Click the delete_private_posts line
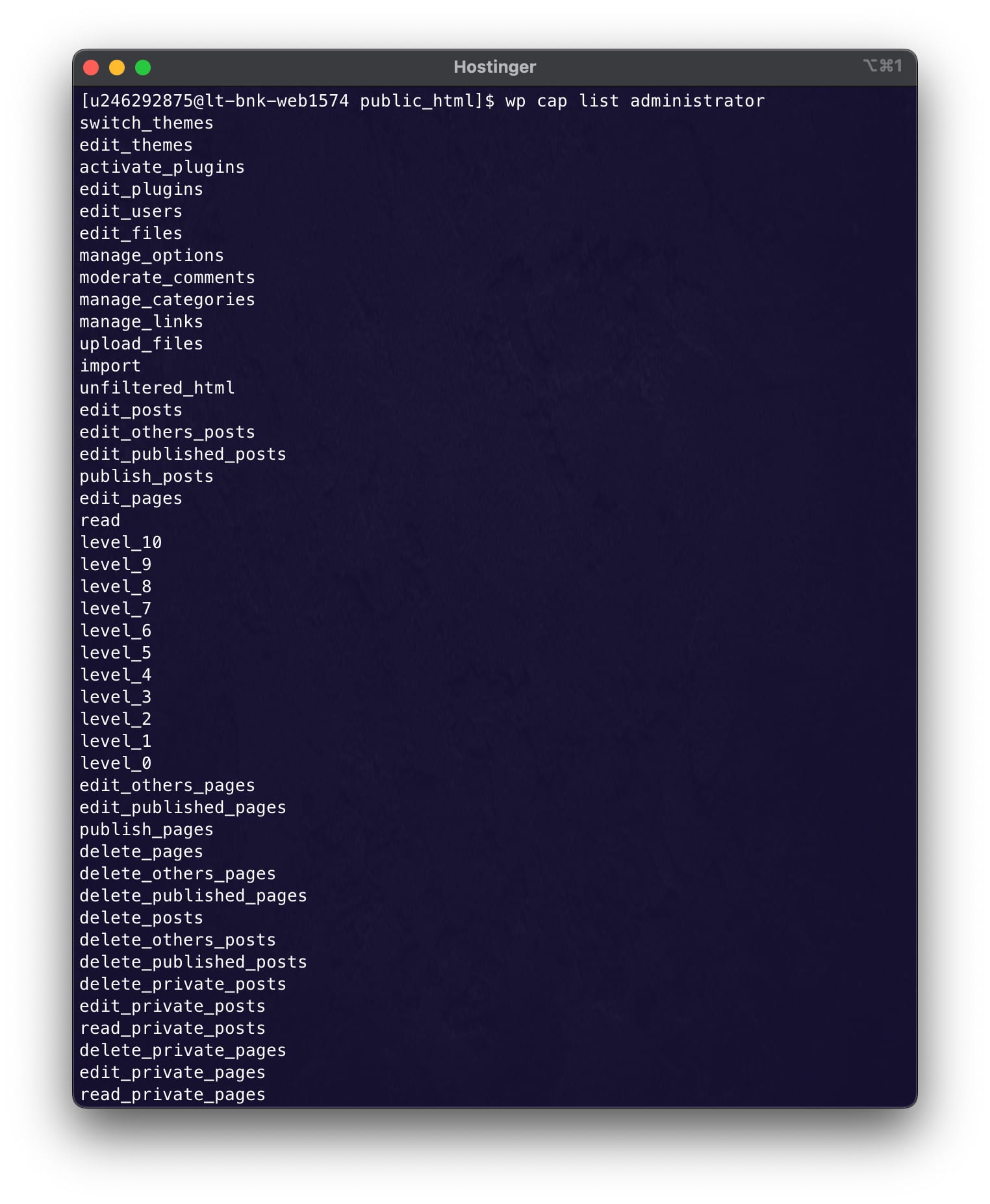The height and width of the screenshot is (1204, 990). tap(183, 985)
